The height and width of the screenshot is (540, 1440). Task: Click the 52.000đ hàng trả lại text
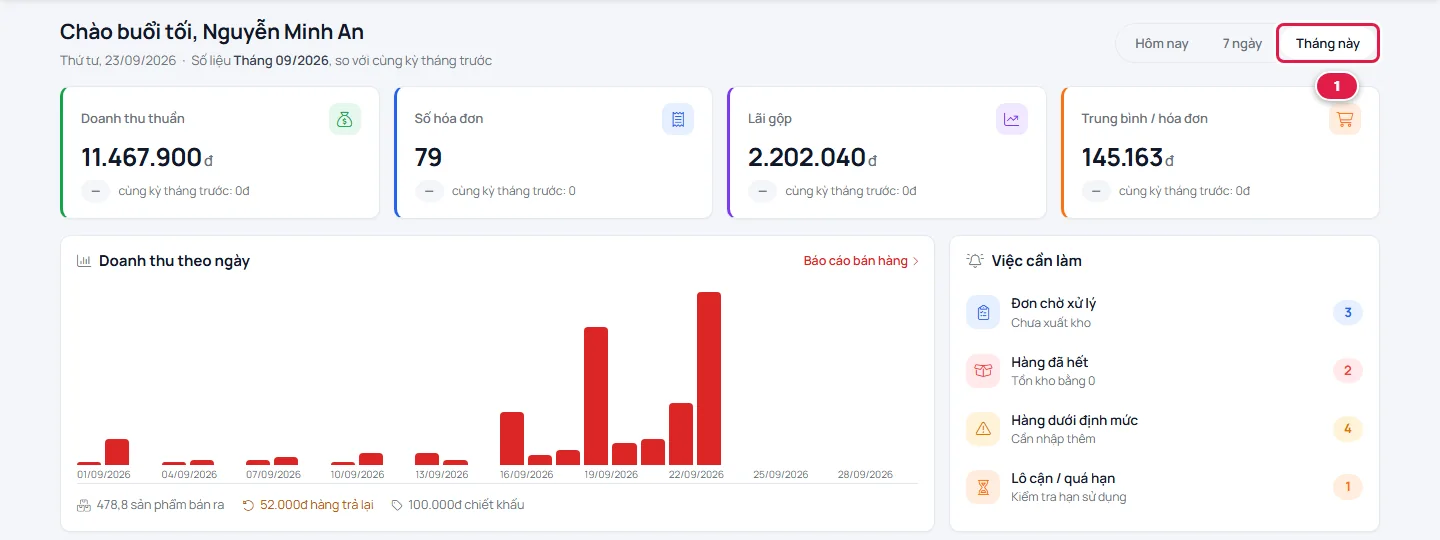[x=316, y=505]
